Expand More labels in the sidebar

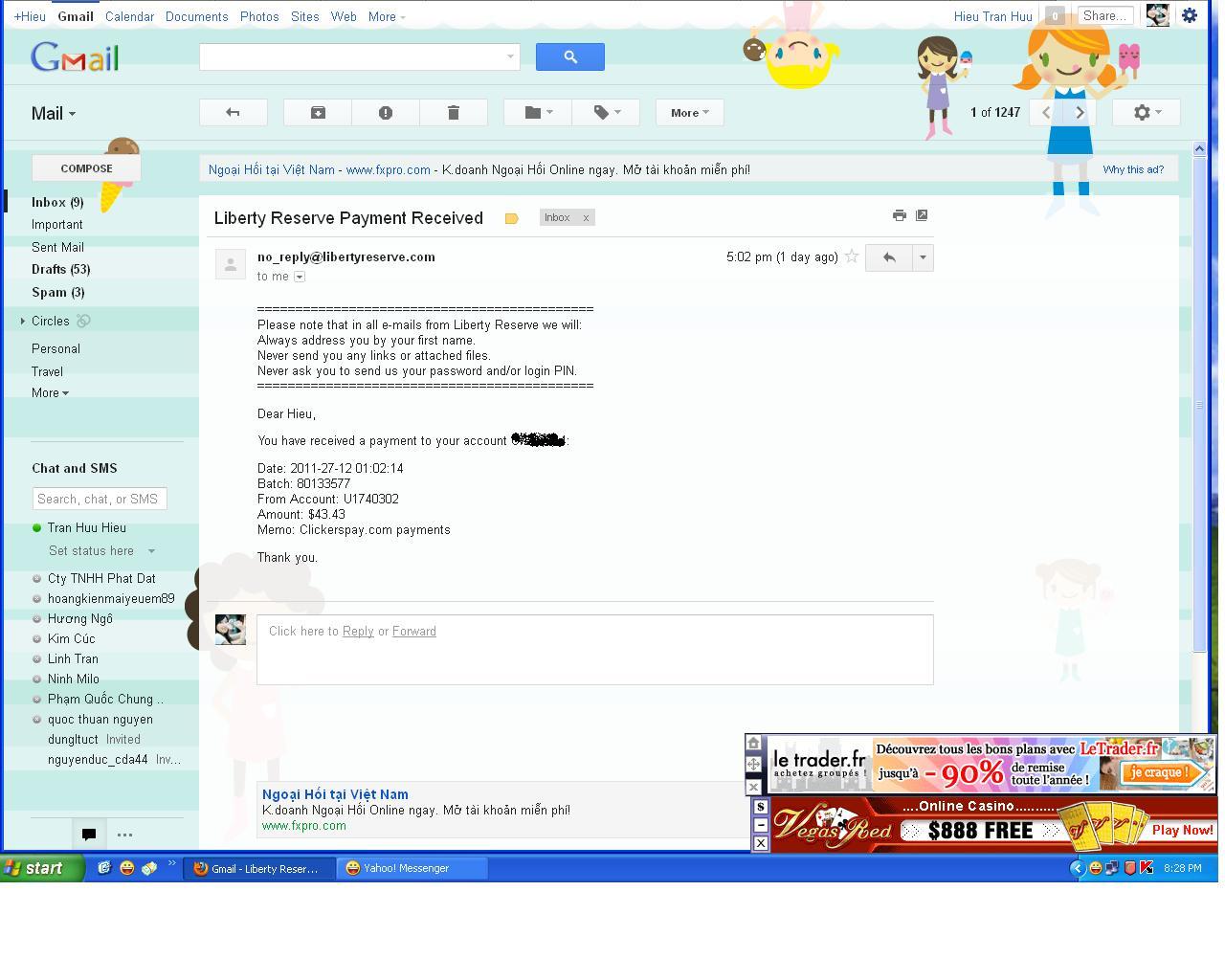coord(50,392)
